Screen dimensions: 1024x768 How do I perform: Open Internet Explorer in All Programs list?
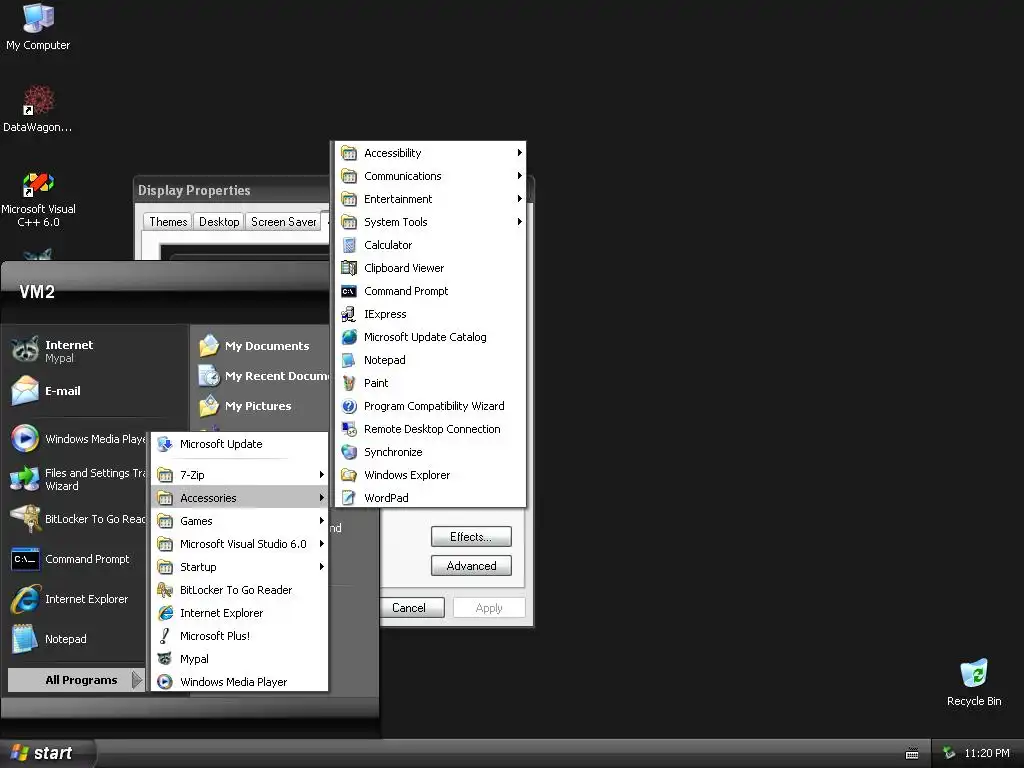click(239, 613)
